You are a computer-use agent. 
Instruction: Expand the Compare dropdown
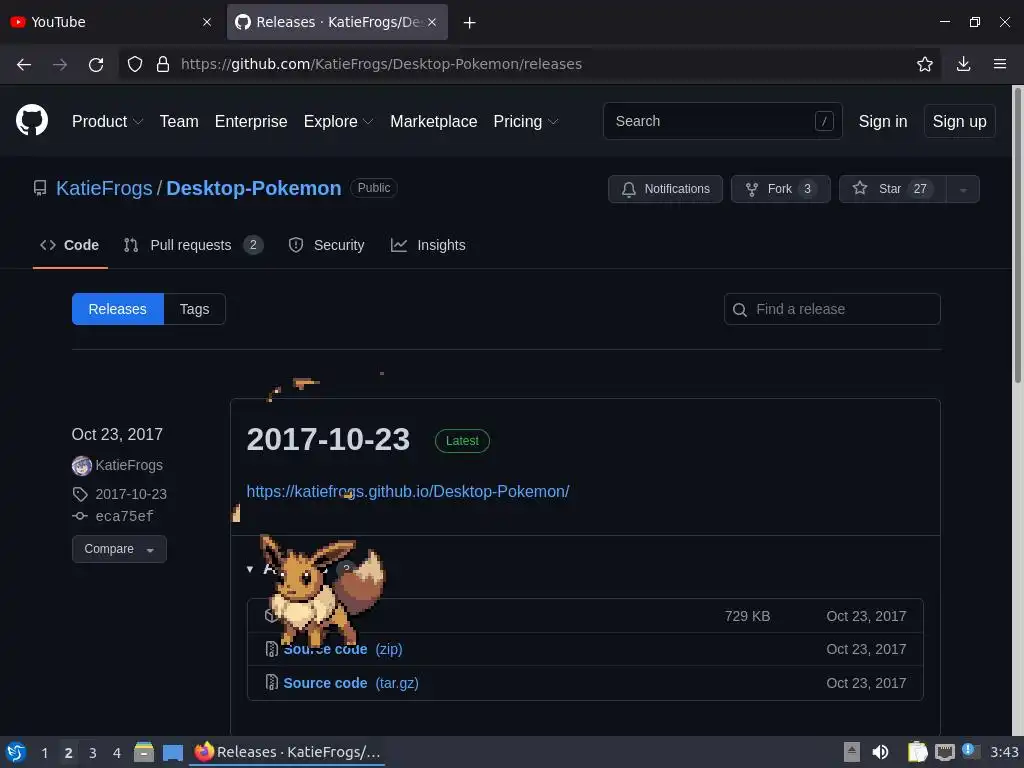(119, 549)
